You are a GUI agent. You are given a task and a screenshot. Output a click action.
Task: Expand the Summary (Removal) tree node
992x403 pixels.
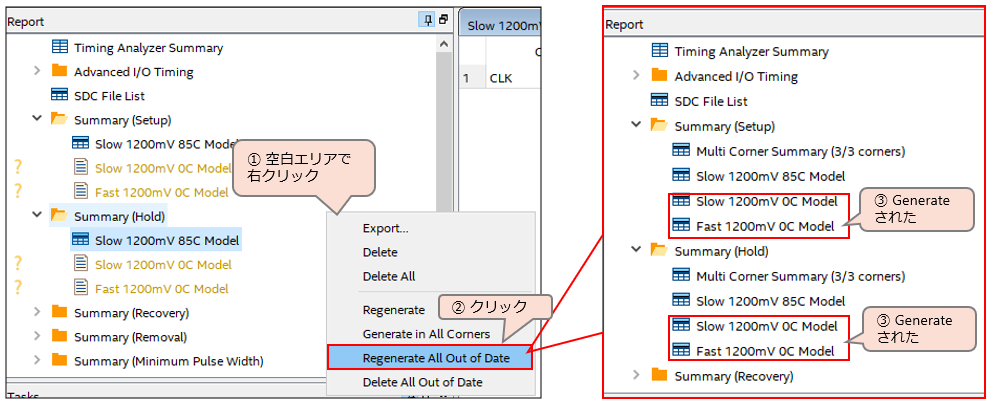pos(37,337)
